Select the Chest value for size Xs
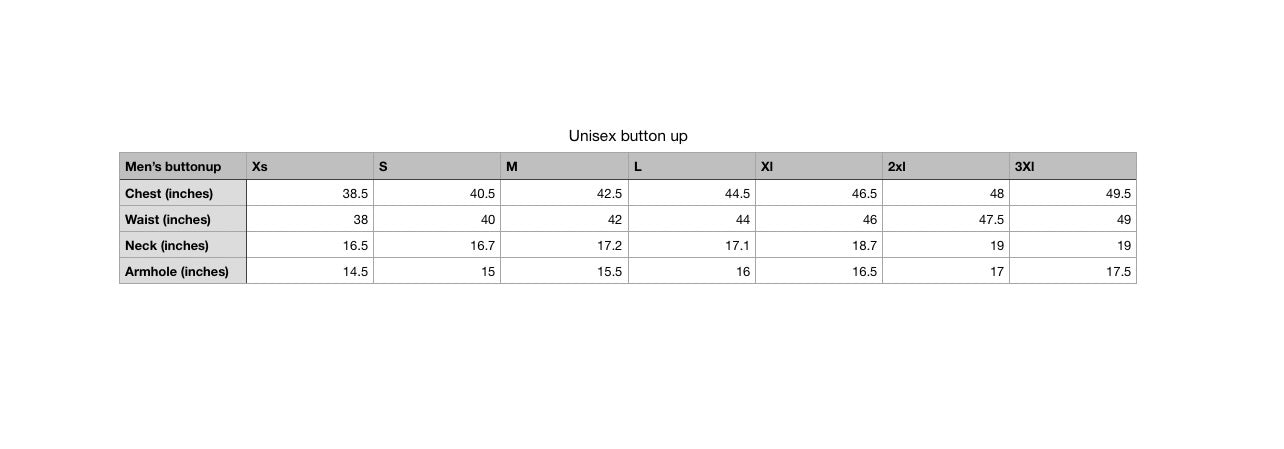This screenshot has width=1284, height=449. pyautogui.click(x=354, y=194)
